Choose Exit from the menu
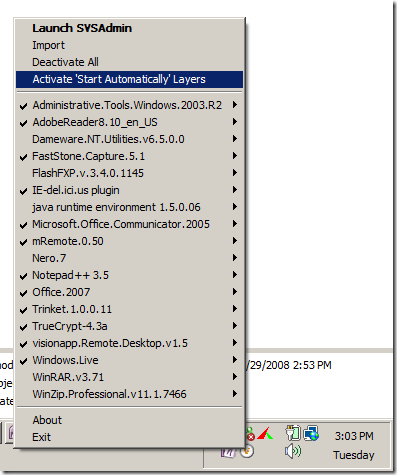This screenshot has height=475, width=397. (x=129, y=437)
